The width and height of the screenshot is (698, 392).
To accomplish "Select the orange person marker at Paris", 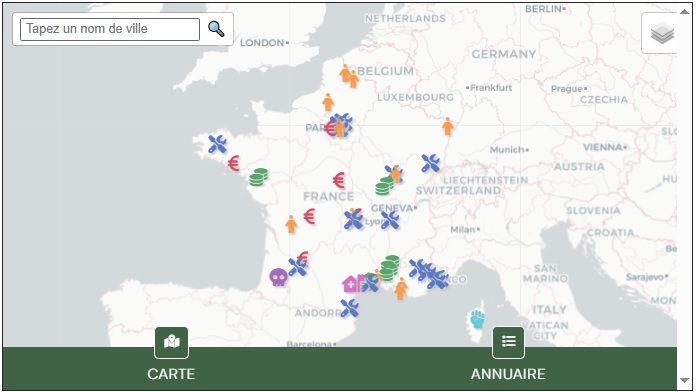I will tap(340, 129).
